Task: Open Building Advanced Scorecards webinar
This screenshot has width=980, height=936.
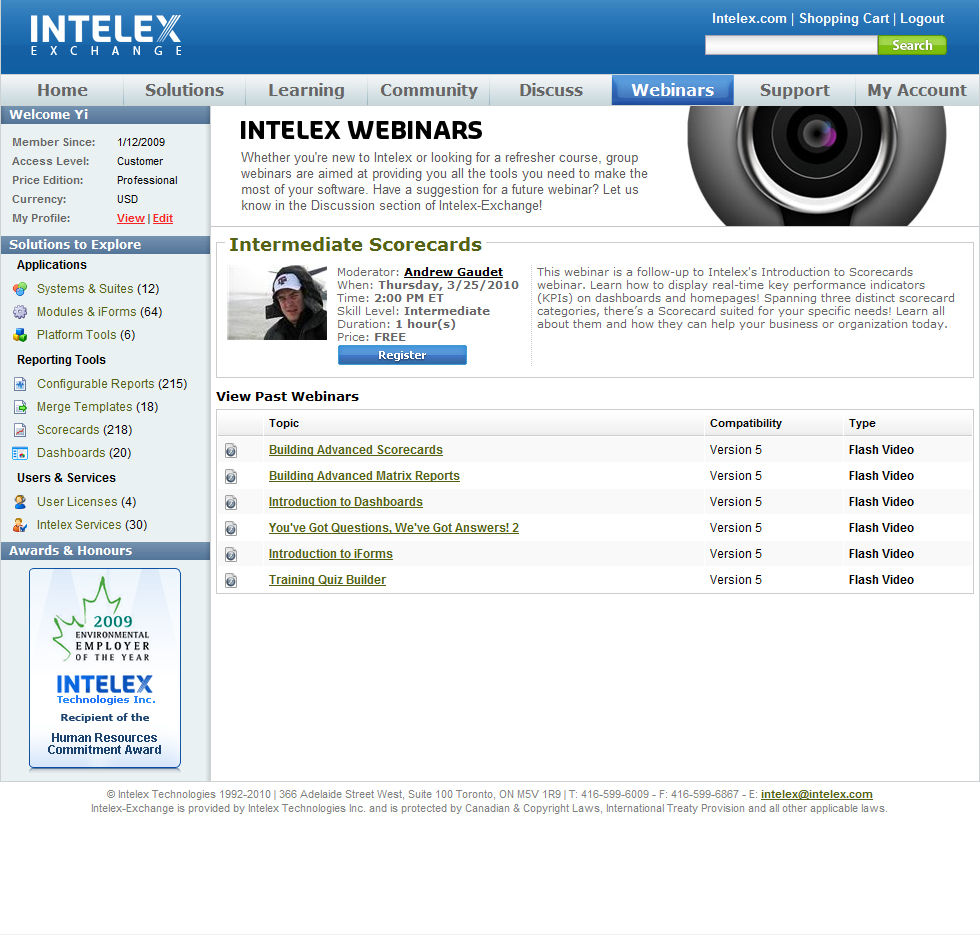Action: (356, 450)
